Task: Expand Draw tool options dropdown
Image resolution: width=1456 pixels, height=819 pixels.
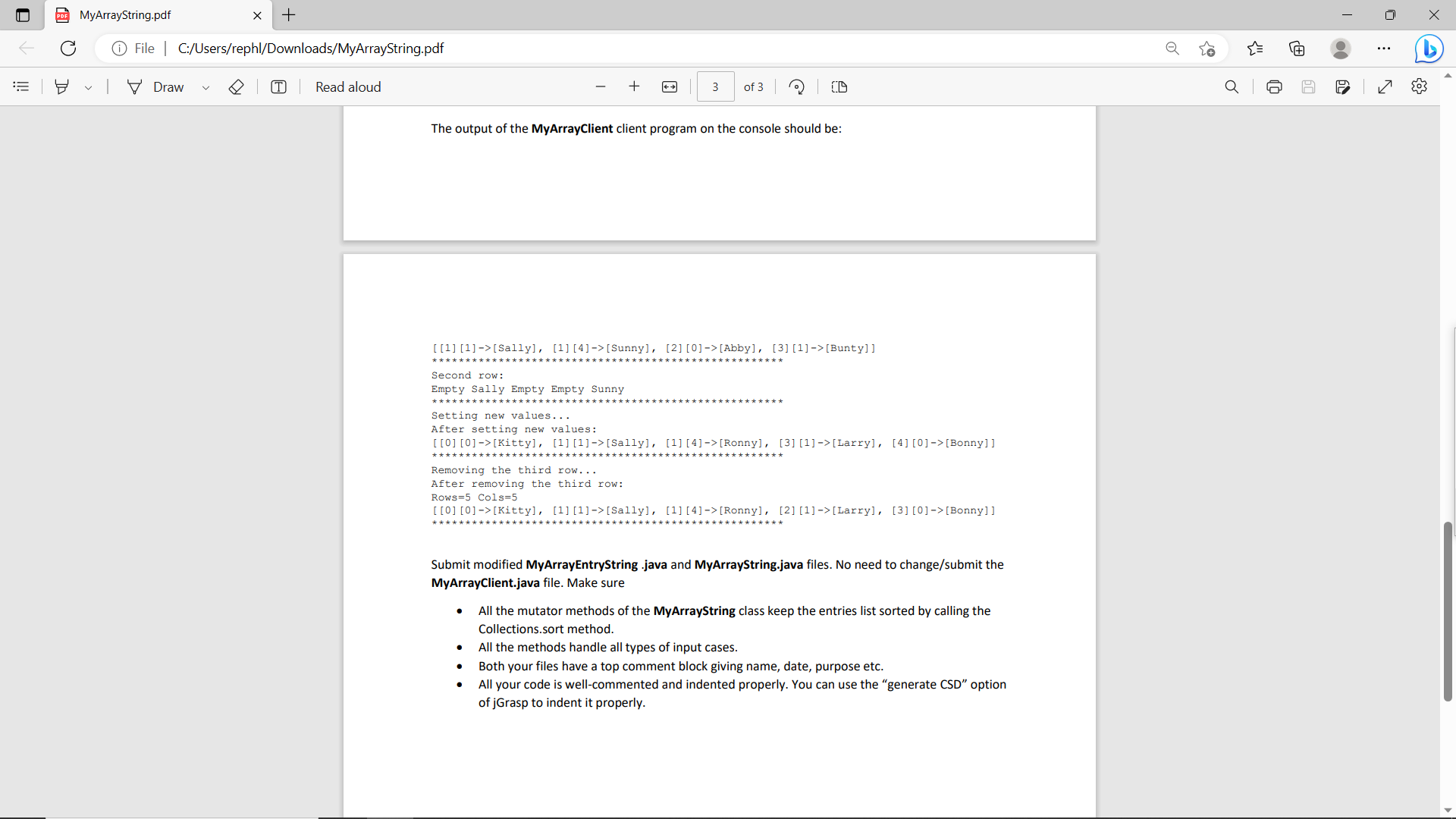Action: (x=206, y=88)
